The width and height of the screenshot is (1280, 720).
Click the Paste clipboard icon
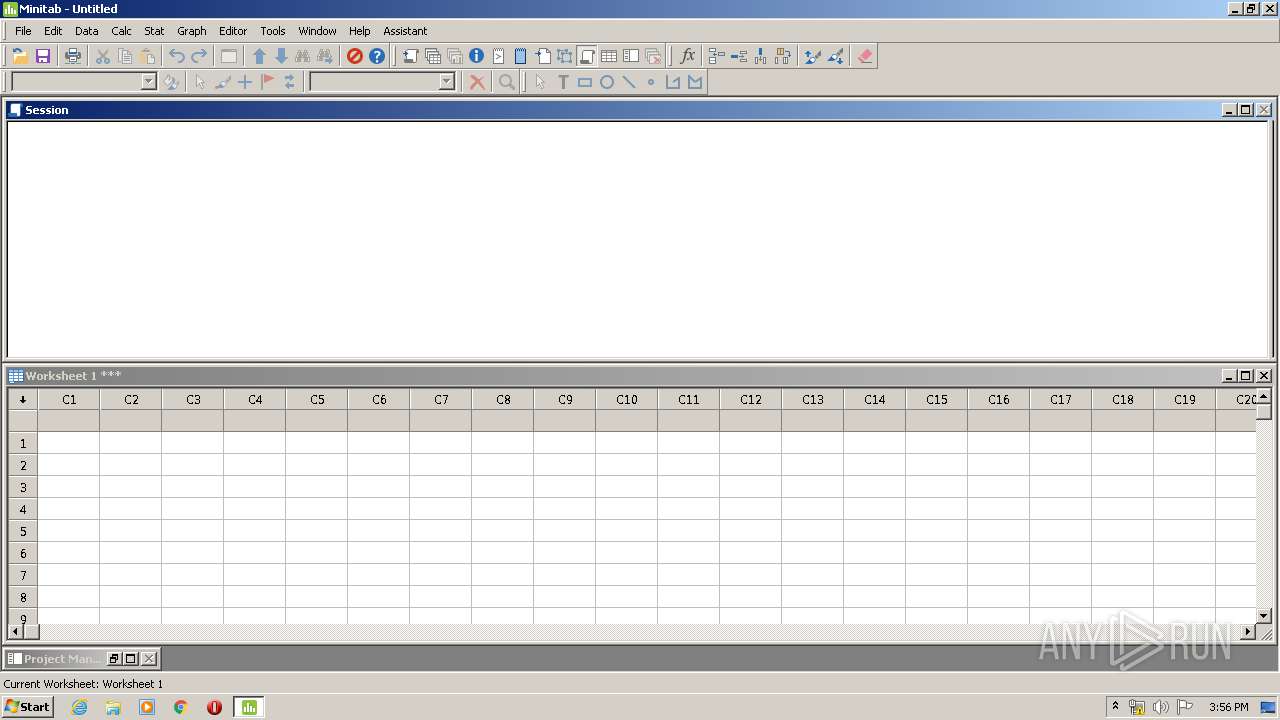[147, 56]
